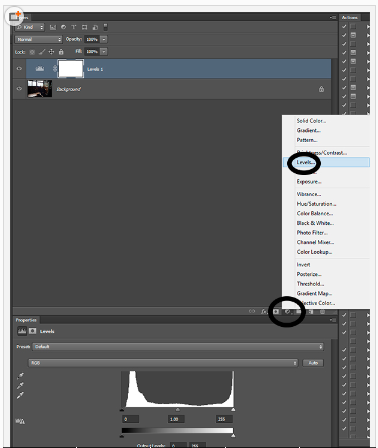The height and width of the screenshot is (448, 378).
Task: Click the chain link icon on Levels 1 layer
Action: point(55,69)
